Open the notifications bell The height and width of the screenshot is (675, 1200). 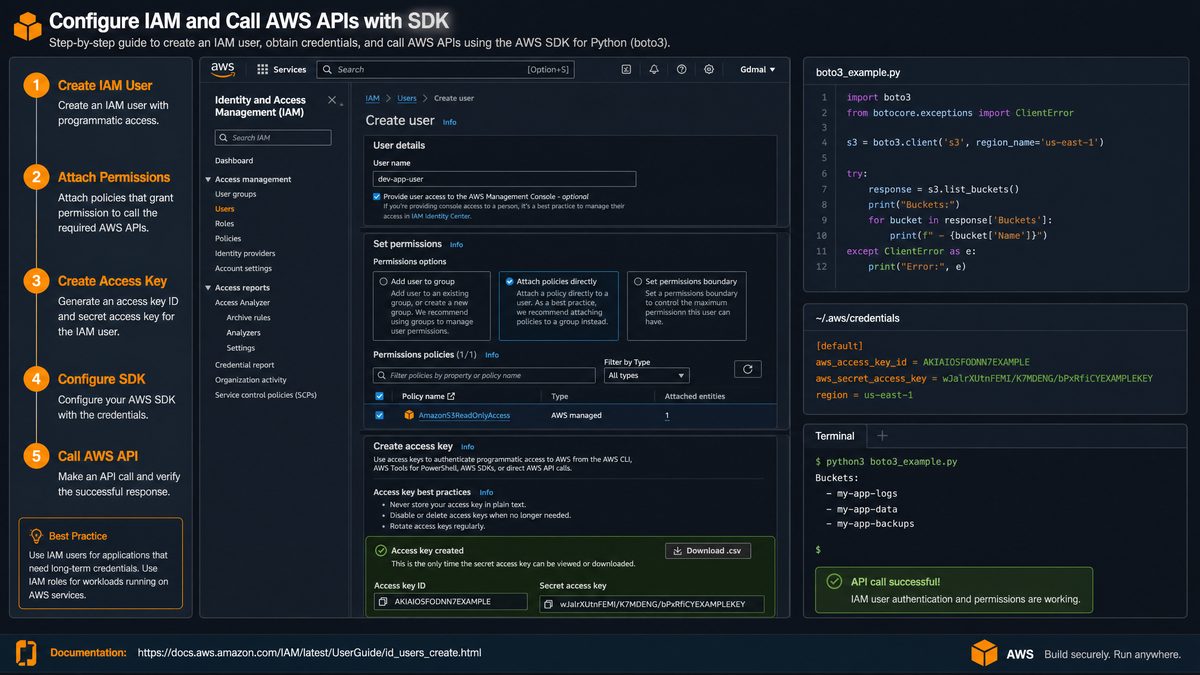[654, 70]
